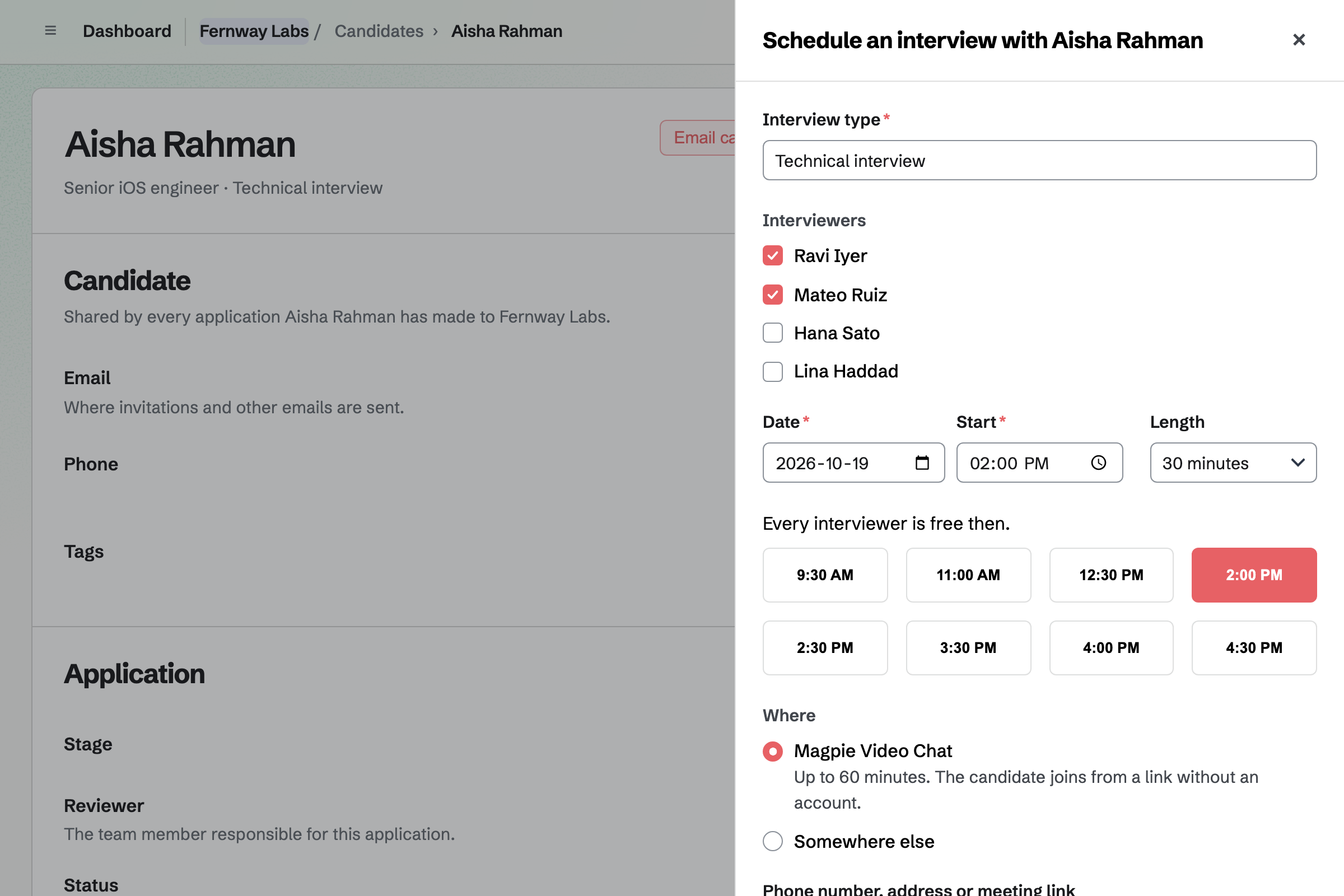Check Lina Haddad as interviewer

773,371
